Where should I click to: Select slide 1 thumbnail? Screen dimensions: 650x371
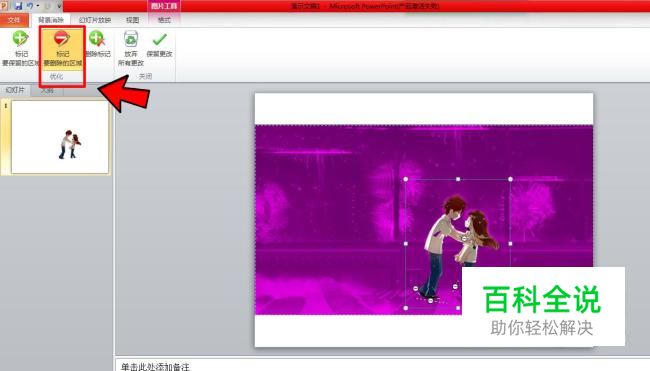tap(60, 137)
